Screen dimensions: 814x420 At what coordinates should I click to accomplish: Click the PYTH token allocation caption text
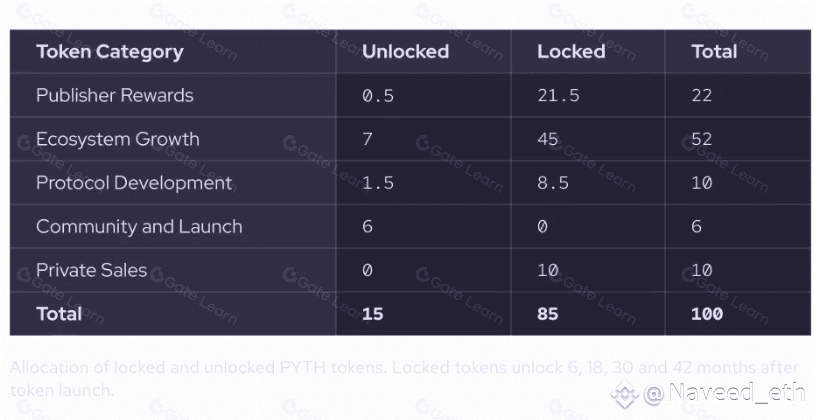point(404,378)
